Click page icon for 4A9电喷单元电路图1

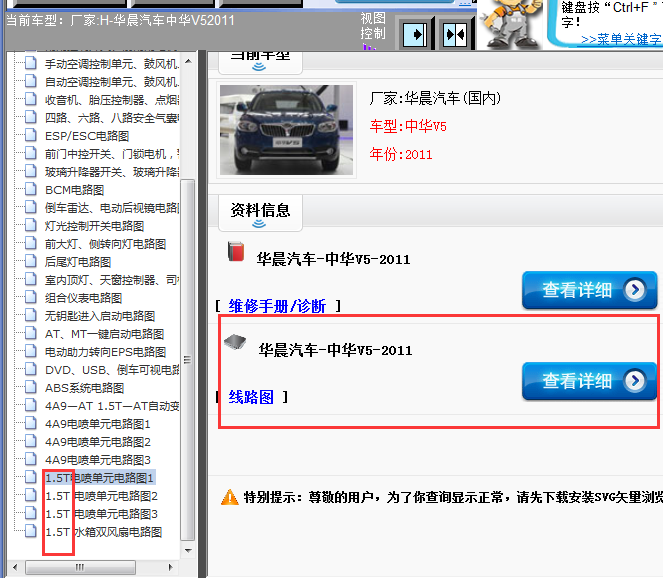click(30, 423)
